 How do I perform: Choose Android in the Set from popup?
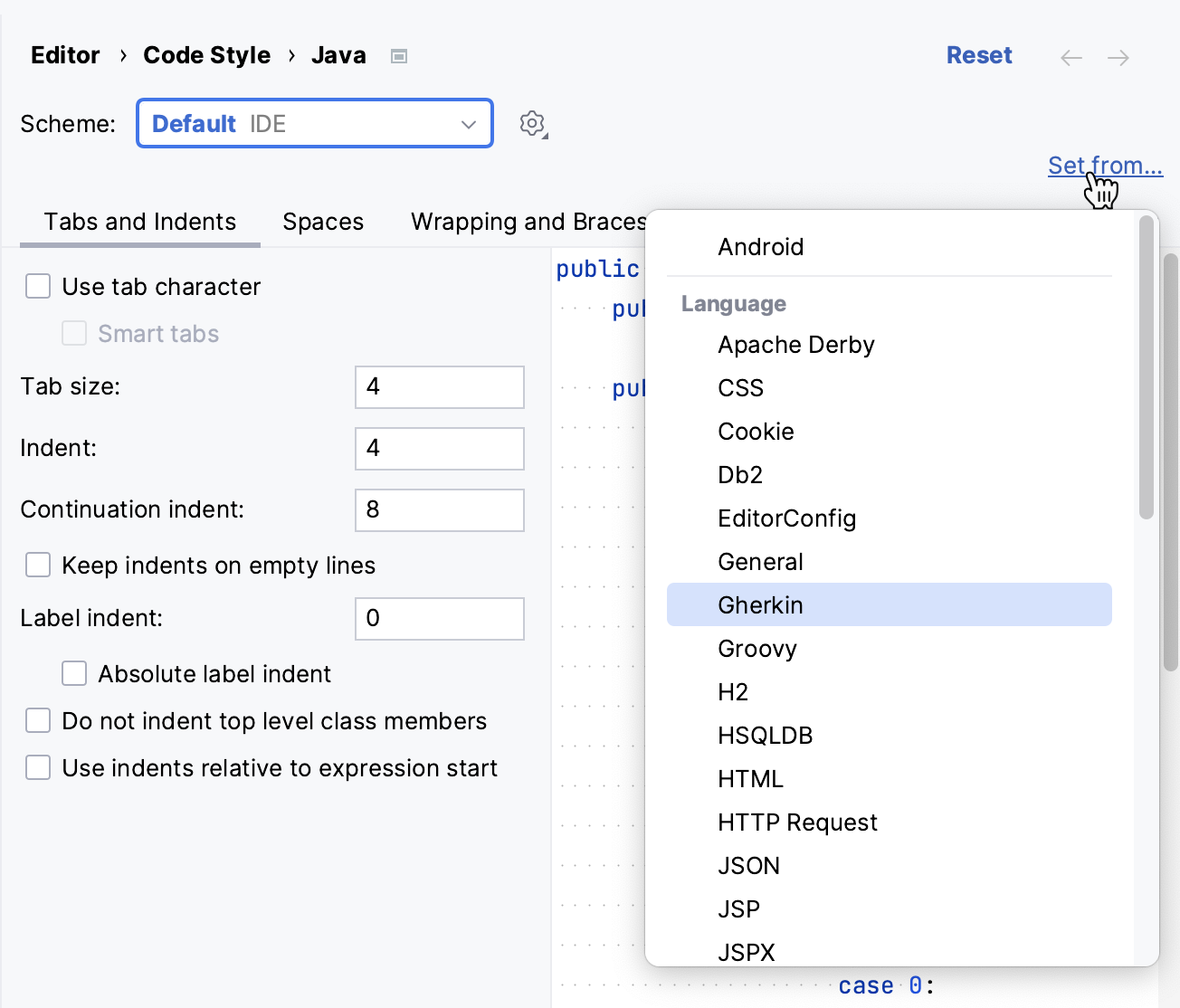tap(761, 246)
